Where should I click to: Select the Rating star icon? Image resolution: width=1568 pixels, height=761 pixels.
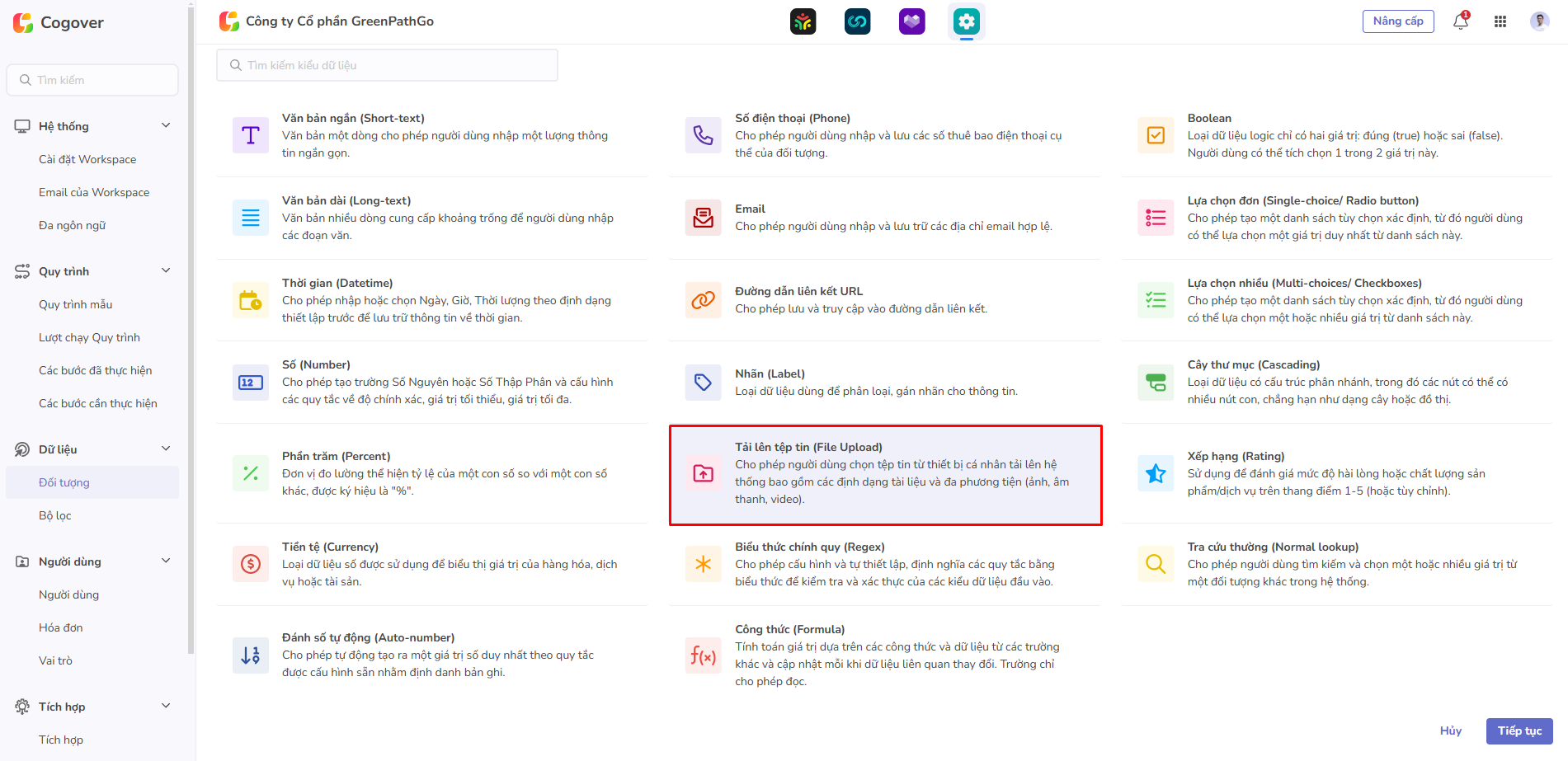tap(1156, 473)
